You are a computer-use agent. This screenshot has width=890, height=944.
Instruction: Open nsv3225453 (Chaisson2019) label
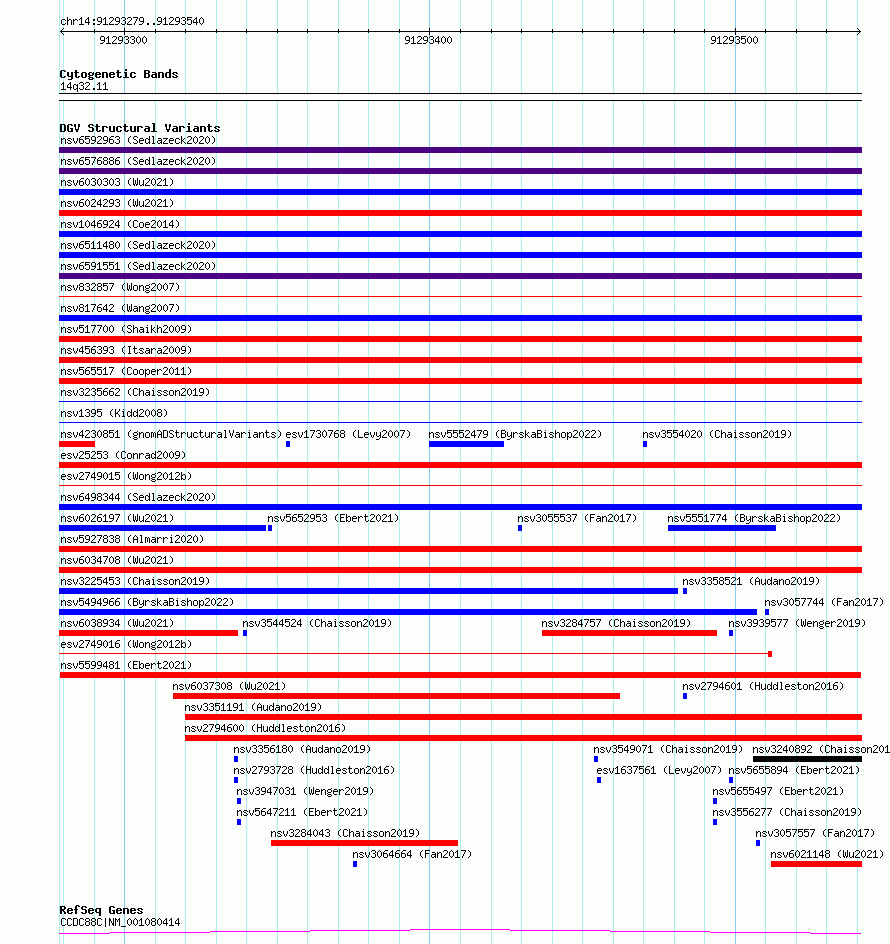coord(135,582)
